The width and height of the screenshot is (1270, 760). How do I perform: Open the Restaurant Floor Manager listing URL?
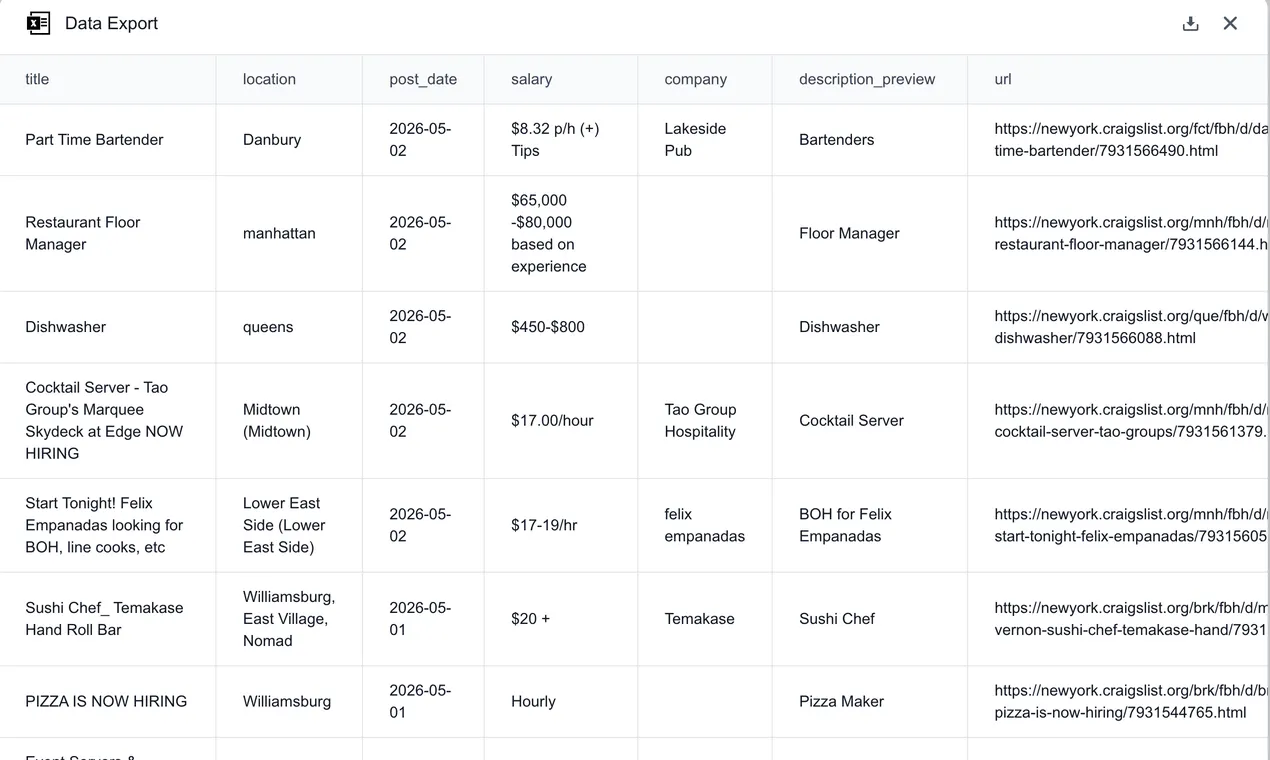(x=1131, y=233)
